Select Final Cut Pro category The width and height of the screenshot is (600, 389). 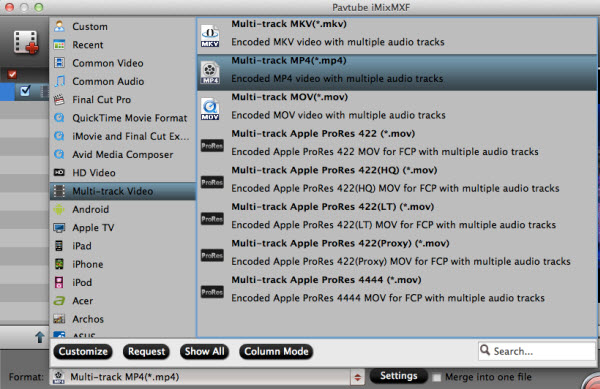[x=122, y=100]
